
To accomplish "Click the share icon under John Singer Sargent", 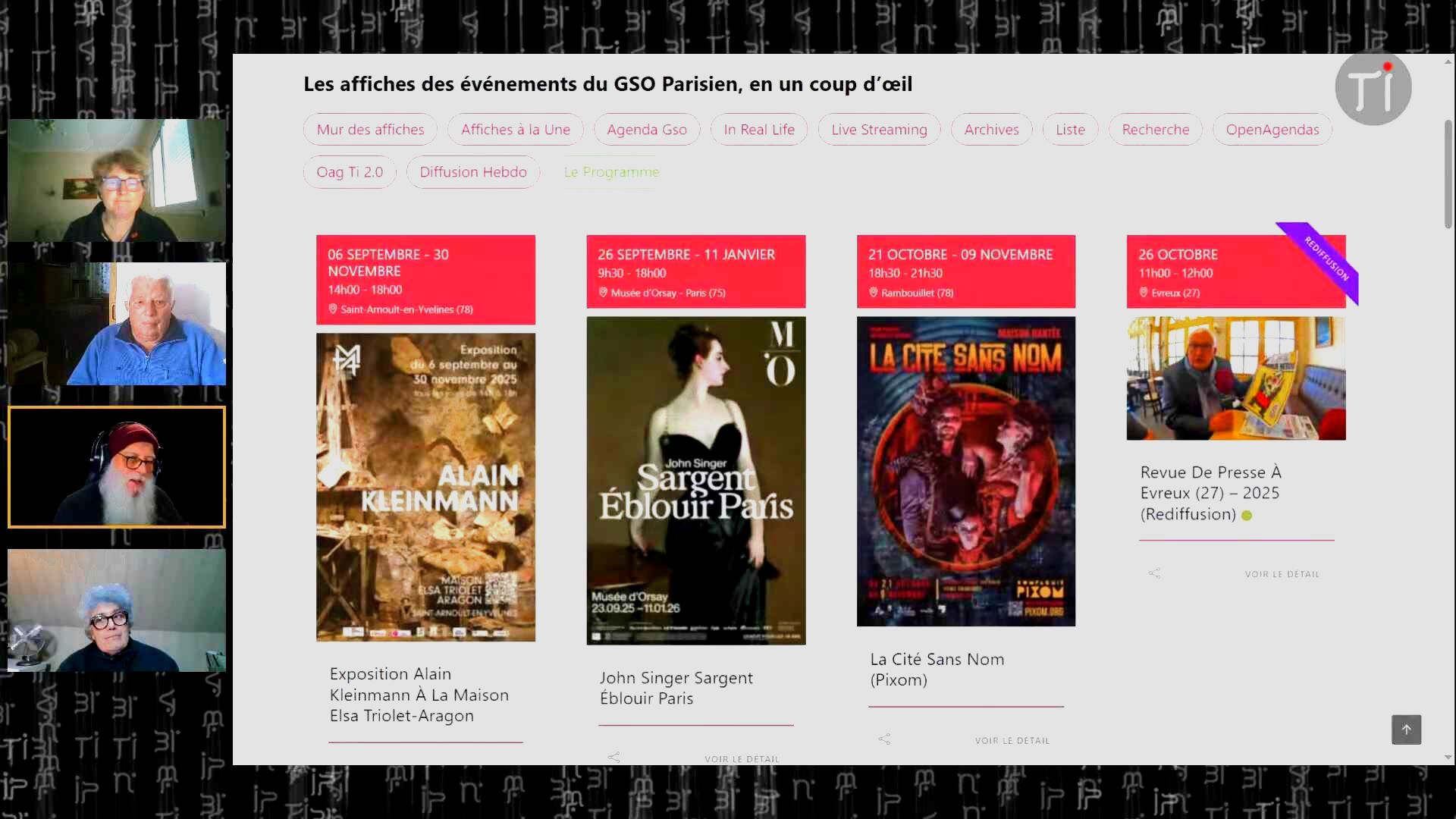I will [x=614, y=757].
